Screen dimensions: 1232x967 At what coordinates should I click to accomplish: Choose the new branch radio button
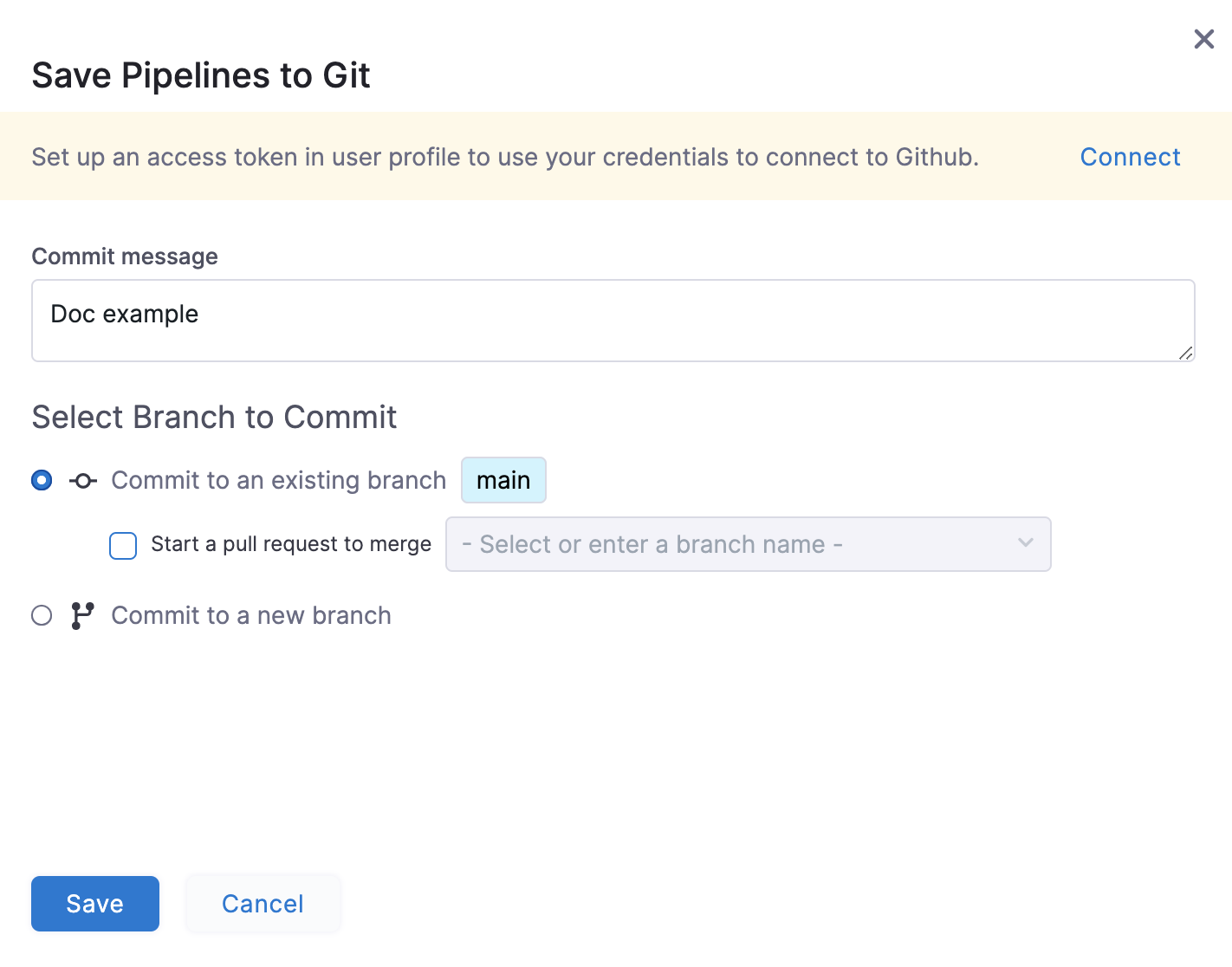pyautogui.click(x=42, y=615)
